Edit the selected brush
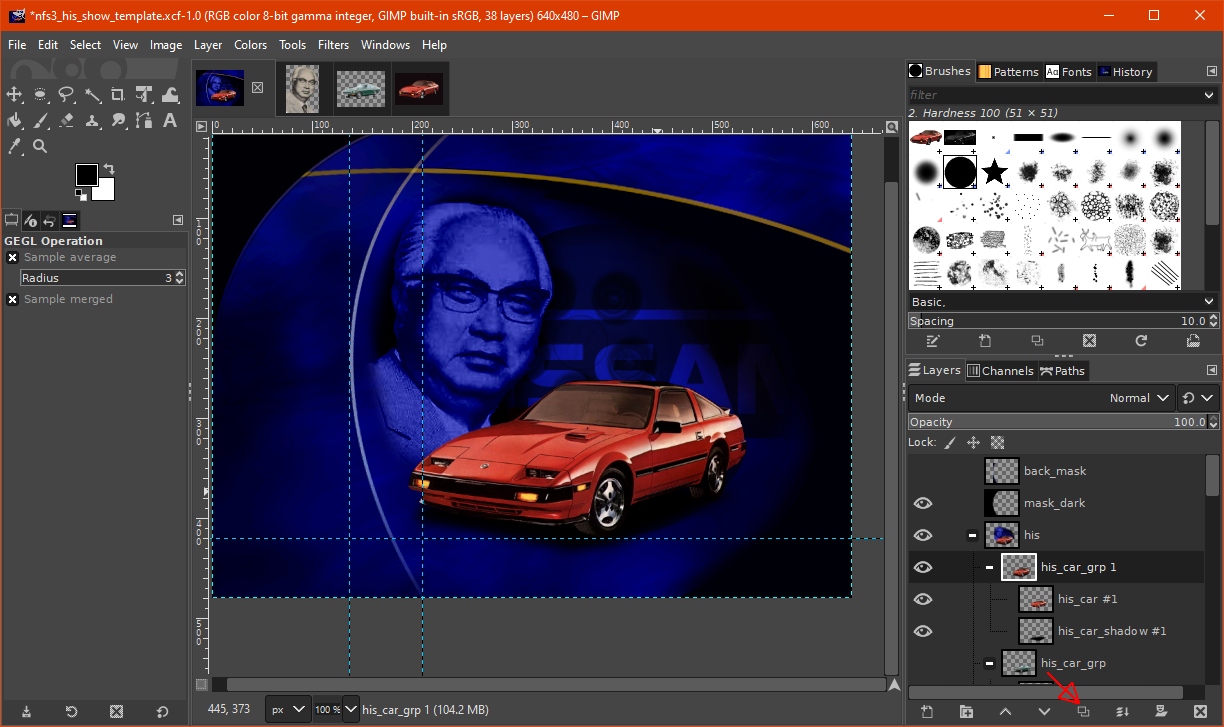The image size is (1224, 727). point(933,341)
